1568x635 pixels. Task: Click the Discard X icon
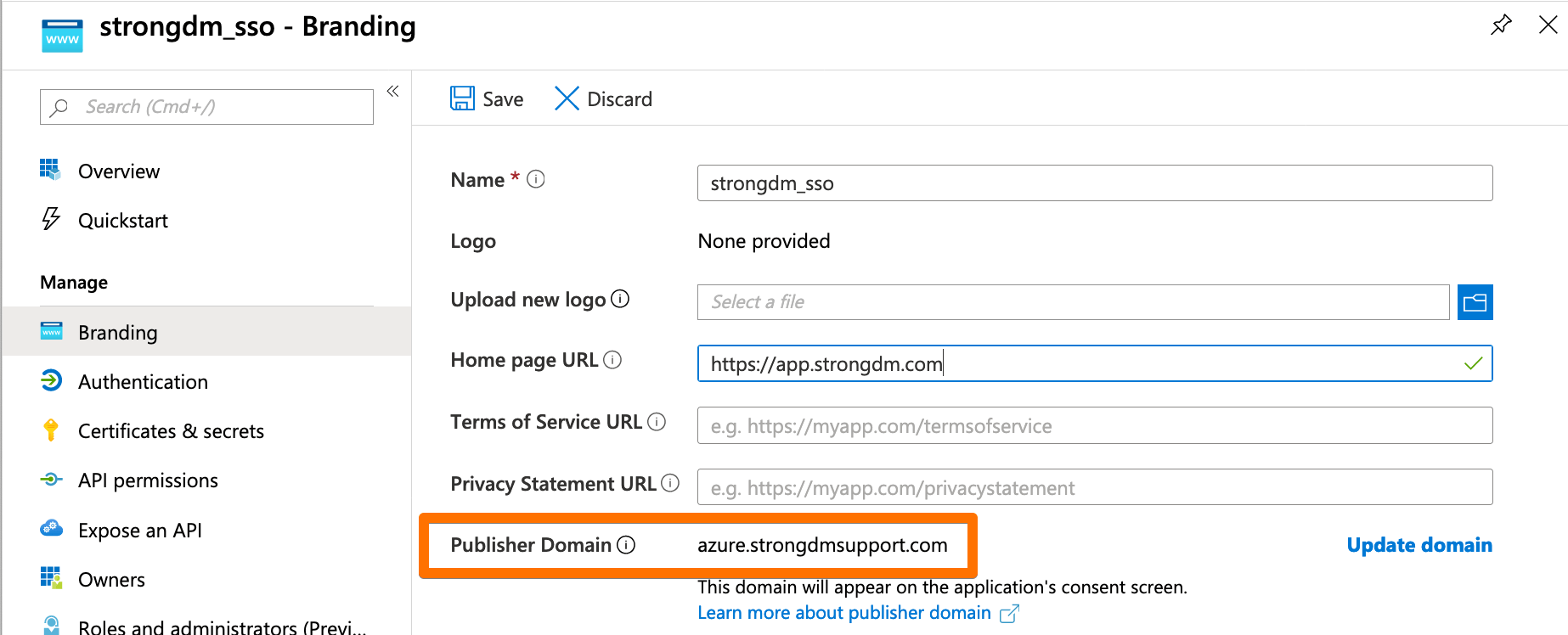[x=567, y=98]
